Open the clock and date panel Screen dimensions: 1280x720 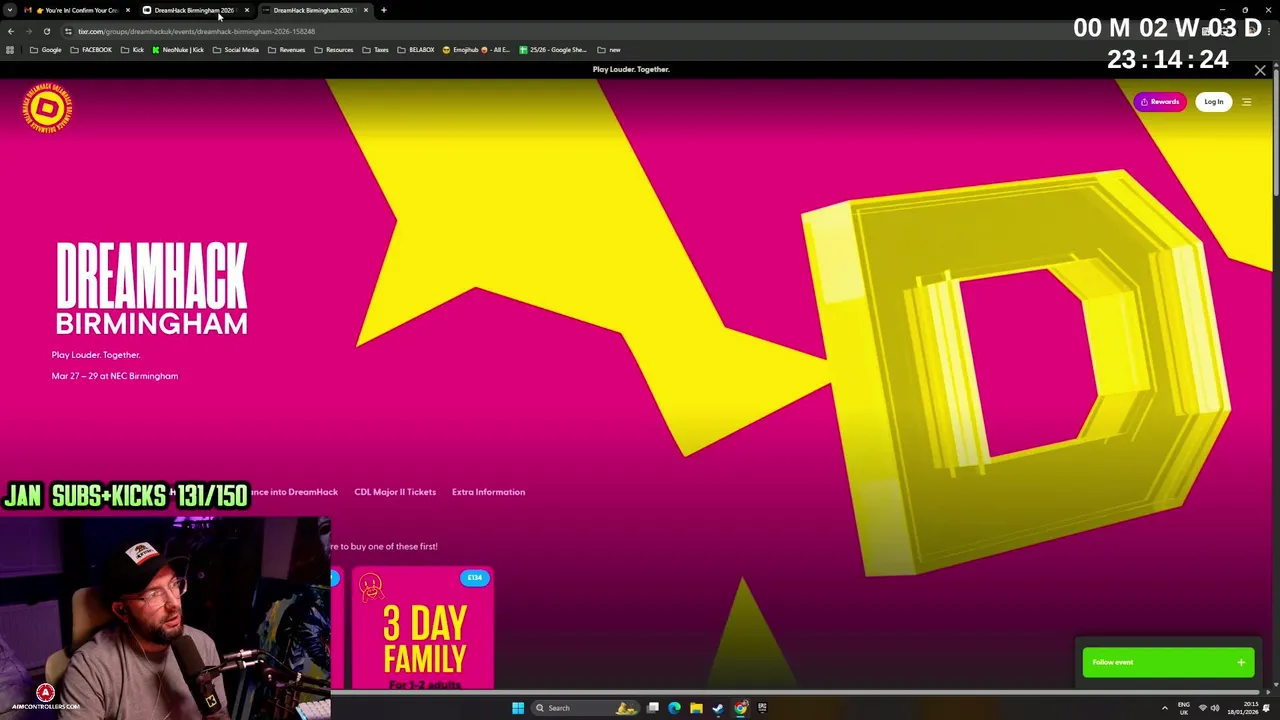tap(1244, 708)
